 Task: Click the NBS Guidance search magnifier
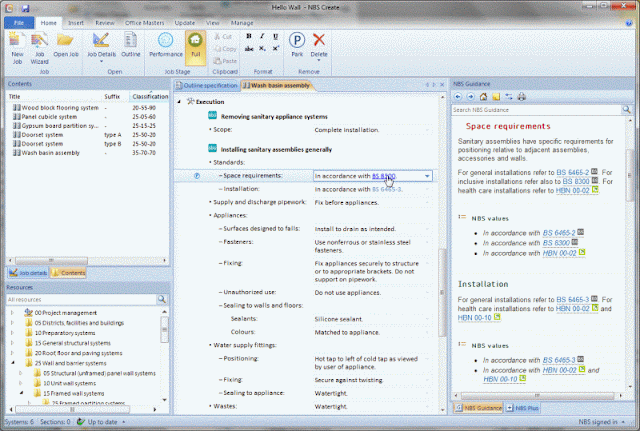pos(626,109)
